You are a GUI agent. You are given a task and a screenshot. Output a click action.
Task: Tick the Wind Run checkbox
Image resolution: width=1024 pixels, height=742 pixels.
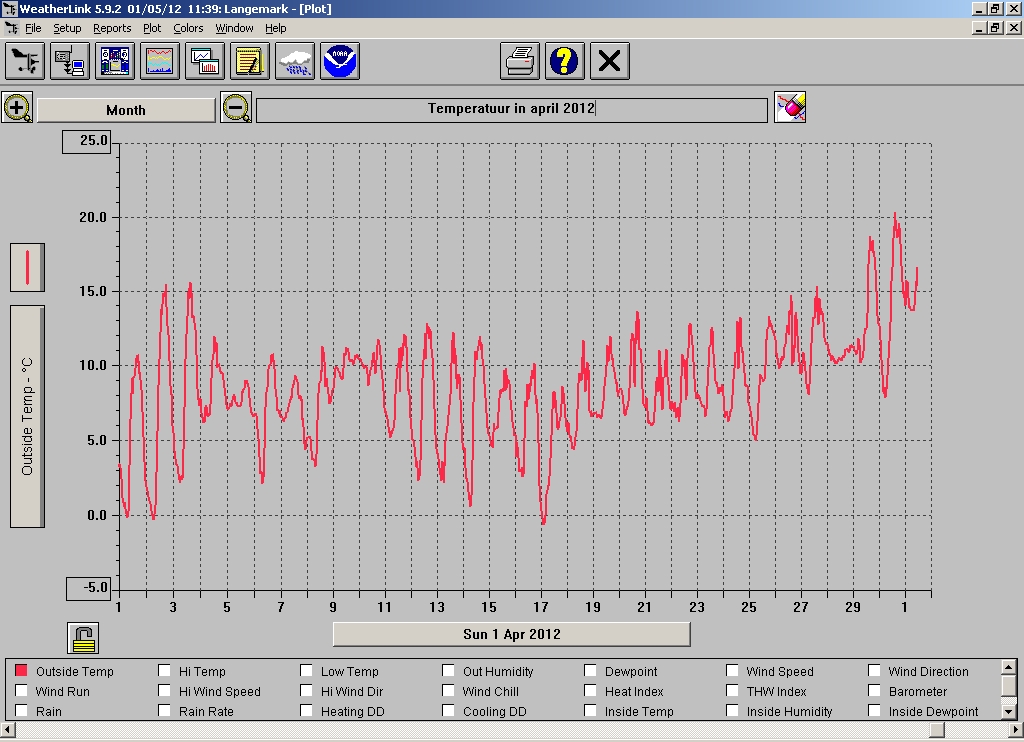(x=21, y=690)
